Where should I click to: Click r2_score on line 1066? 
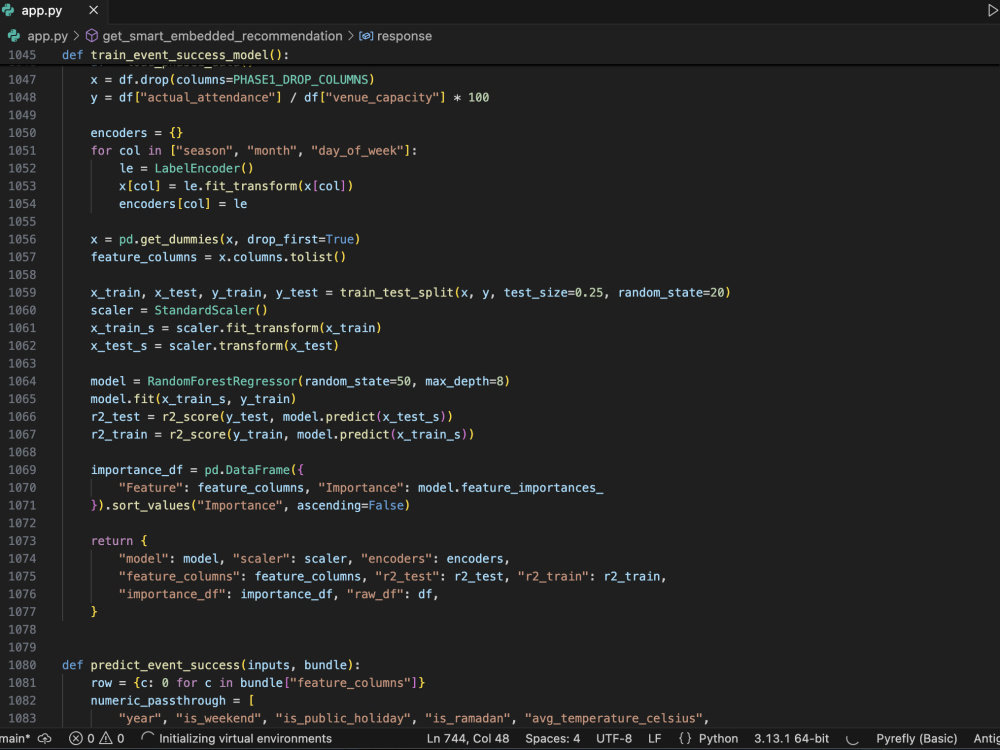click(x=190, y=417)
